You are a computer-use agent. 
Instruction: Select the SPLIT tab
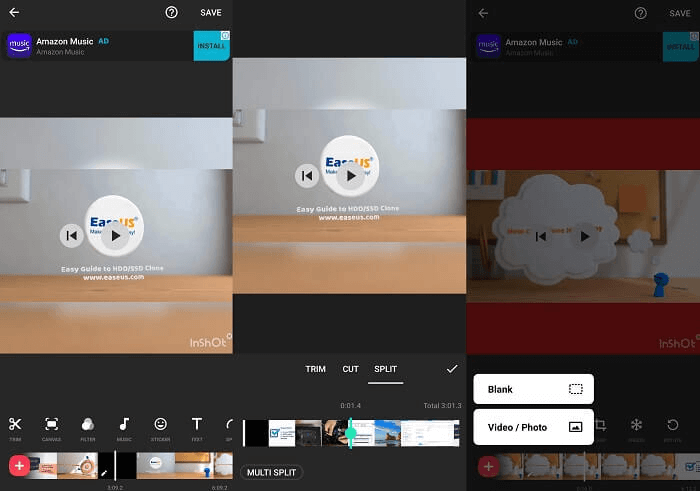point(385,369)
